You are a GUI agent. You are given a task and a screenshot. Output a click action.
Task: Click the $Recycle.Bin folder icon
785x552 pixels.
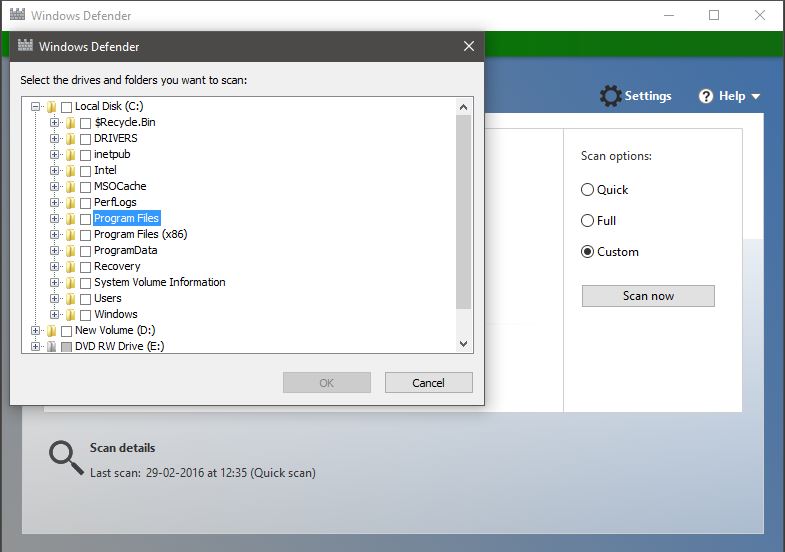tap(71, 123)
